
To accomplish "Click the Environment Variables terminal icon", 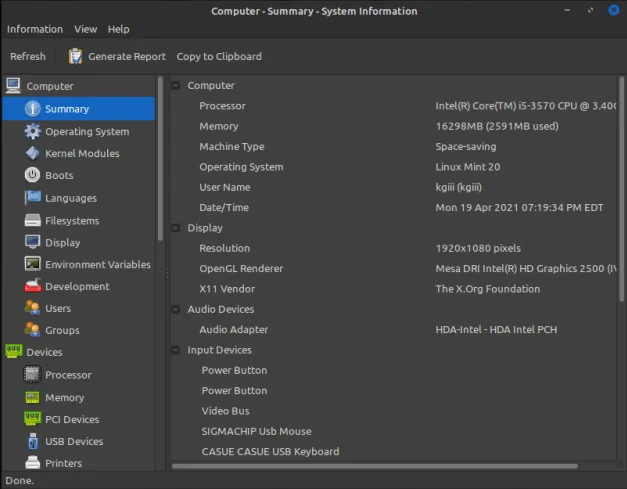I will (x=32, y=264).
